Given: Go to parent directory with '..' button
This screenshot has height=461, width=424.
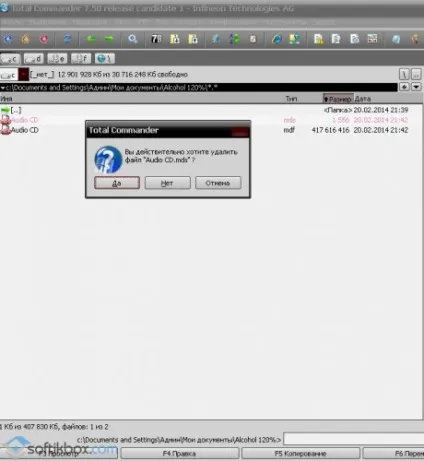Looking at the screenshot, I should (x=416, y=74).
